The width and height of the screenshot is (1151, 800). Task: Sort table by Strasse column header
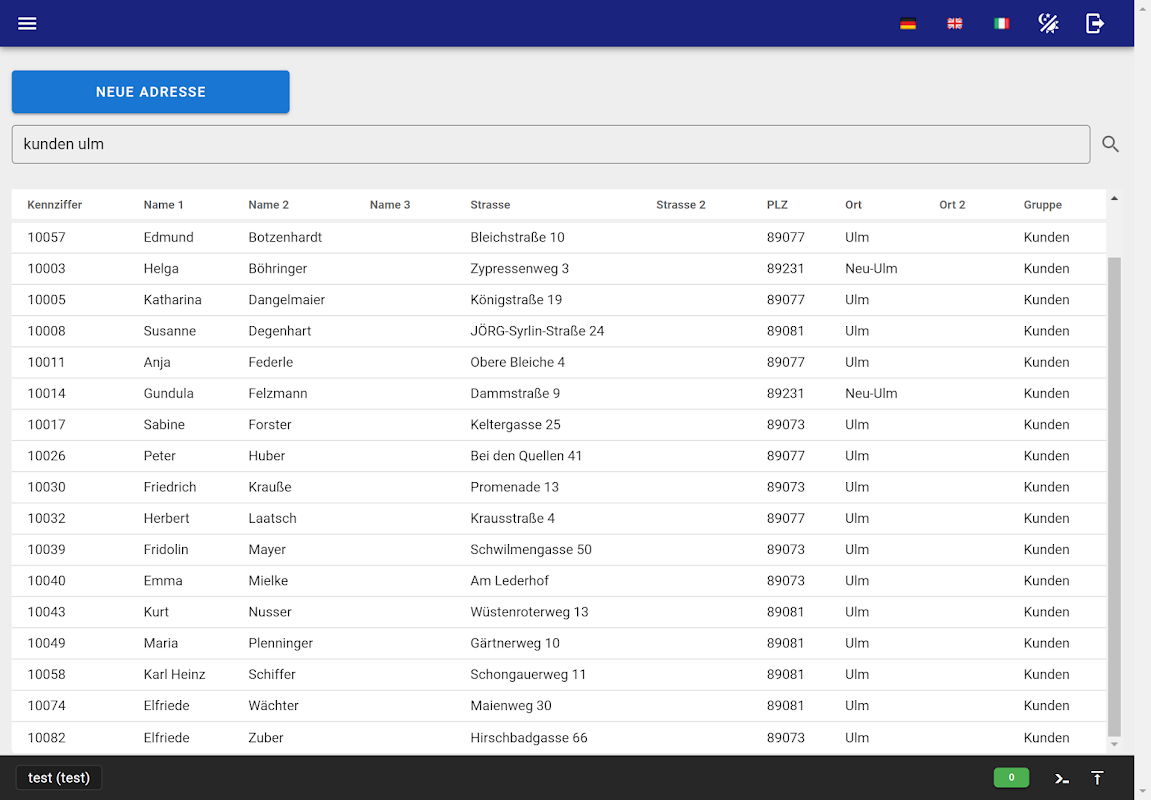(490, 205)
